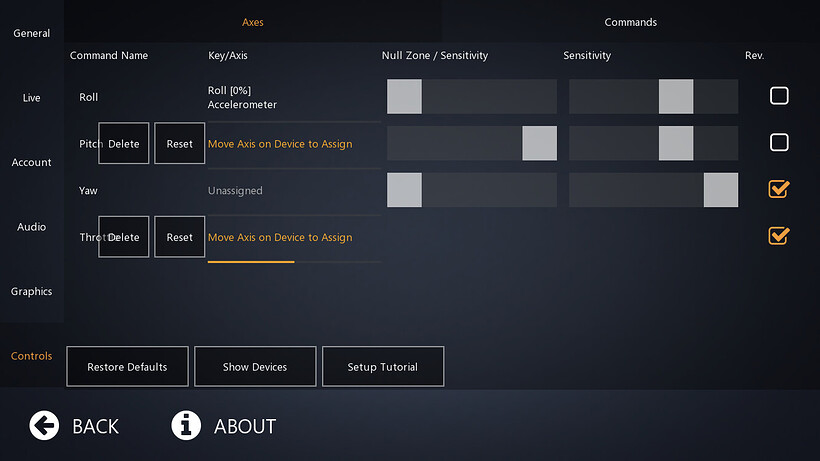Click the back arrow icon
820x461 pixels.
(44, 425)
